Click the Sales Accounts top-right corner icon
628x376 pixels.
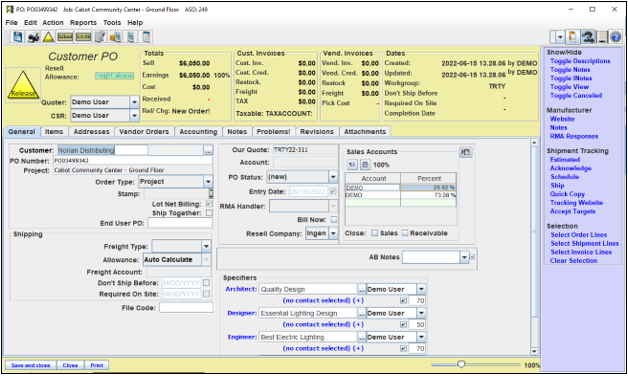pos(466,152)
